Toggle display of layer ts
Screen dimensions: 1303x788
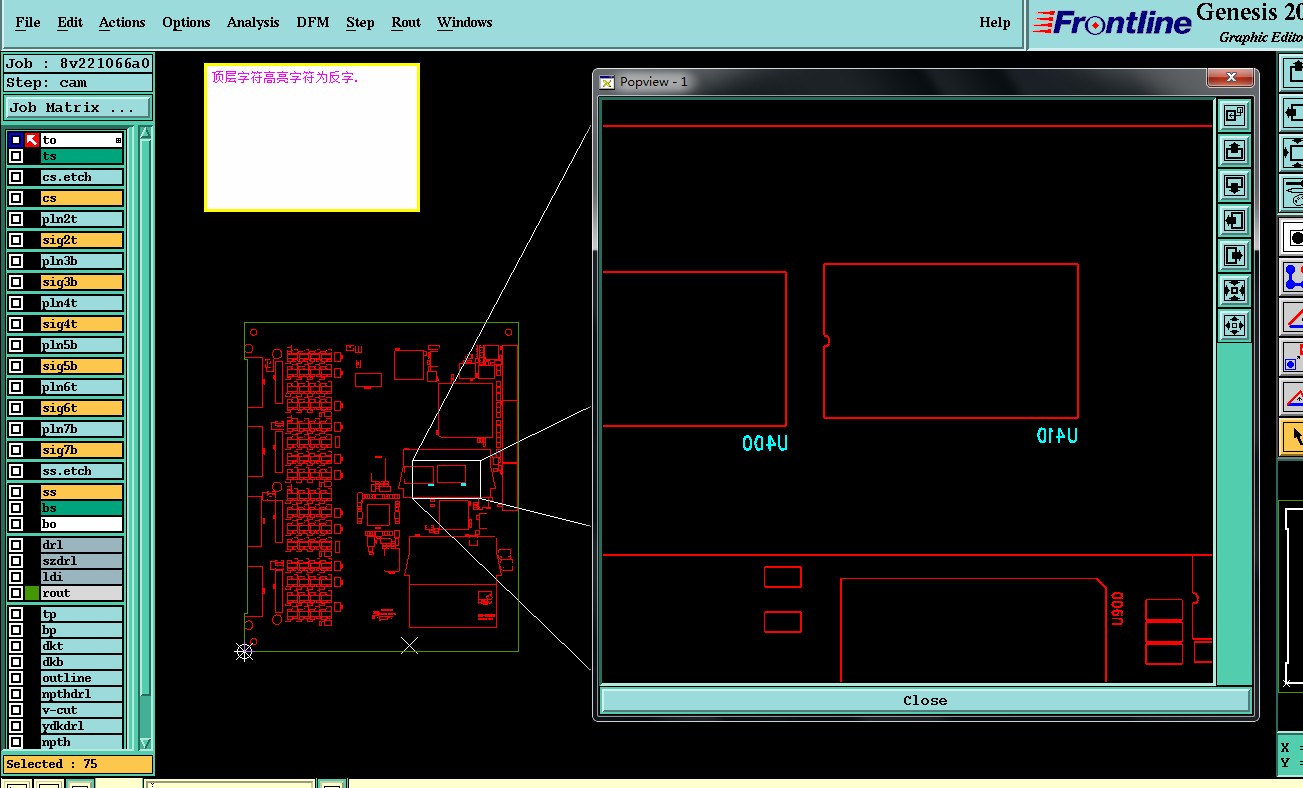coord(16,156)
